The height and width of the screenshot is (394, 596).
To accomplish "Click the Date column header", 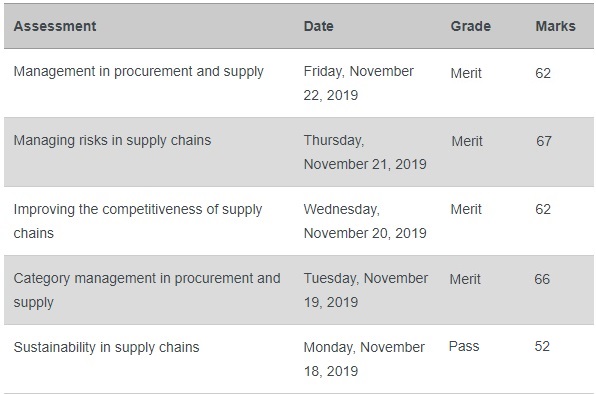I will [x=319, y=26].
